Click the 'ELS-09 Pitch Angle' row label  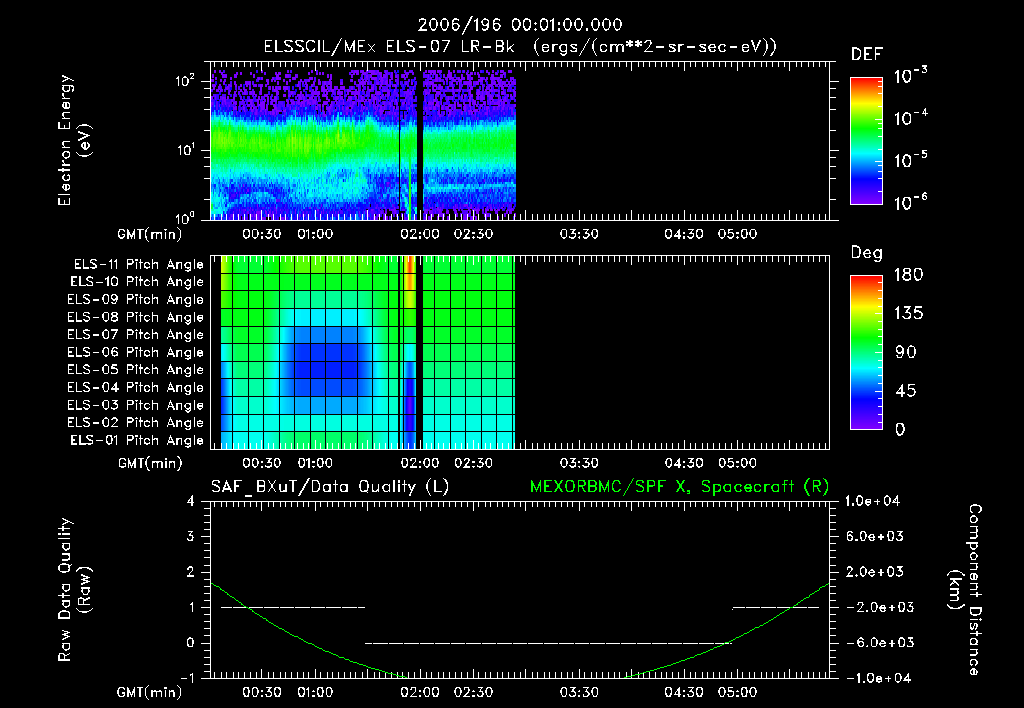[136, 300]
